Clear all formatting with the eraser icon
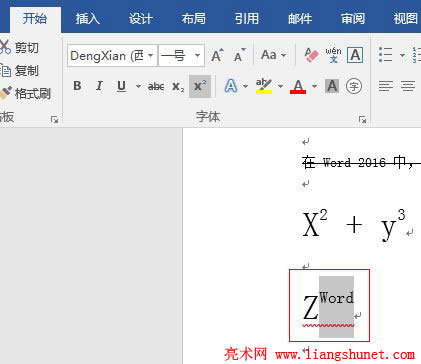The height and width of the screenshot is (364, 421). [x=311, y=55]
